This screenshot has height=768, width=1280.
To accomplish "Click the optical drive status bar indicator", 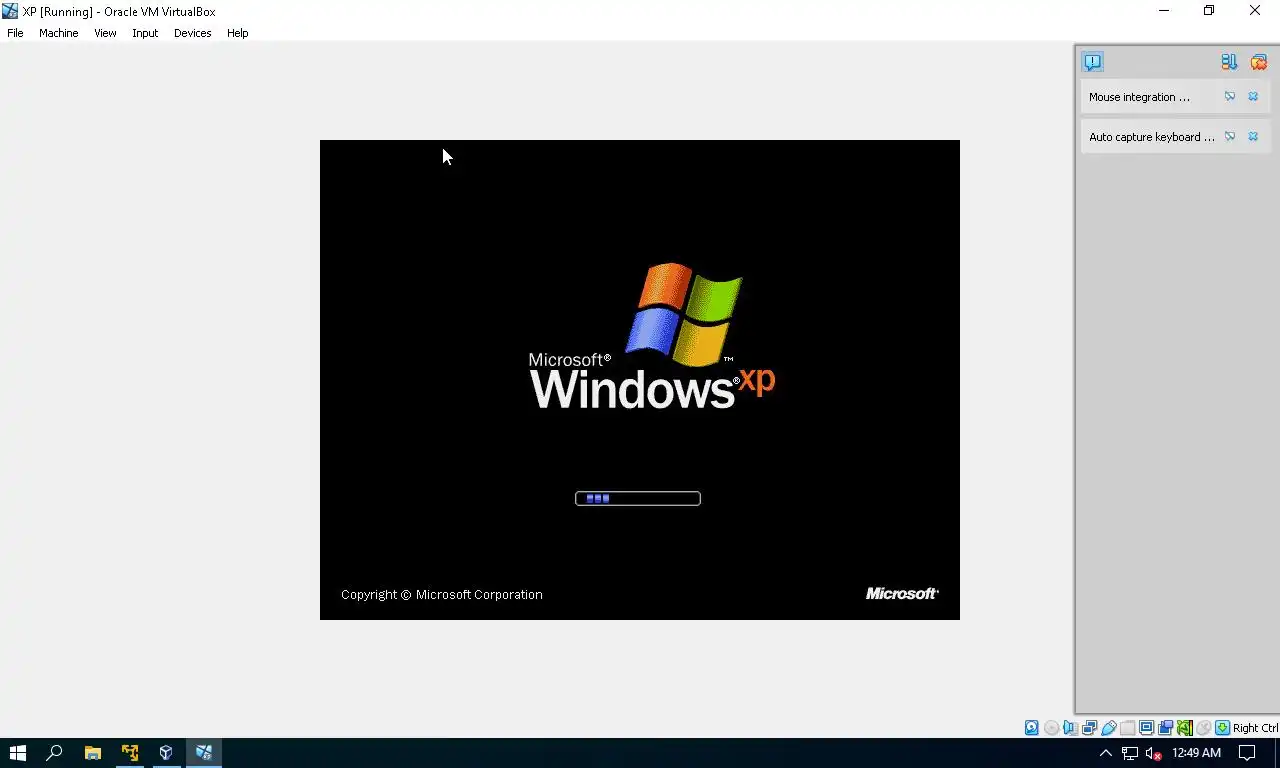I will (1051, 728).
